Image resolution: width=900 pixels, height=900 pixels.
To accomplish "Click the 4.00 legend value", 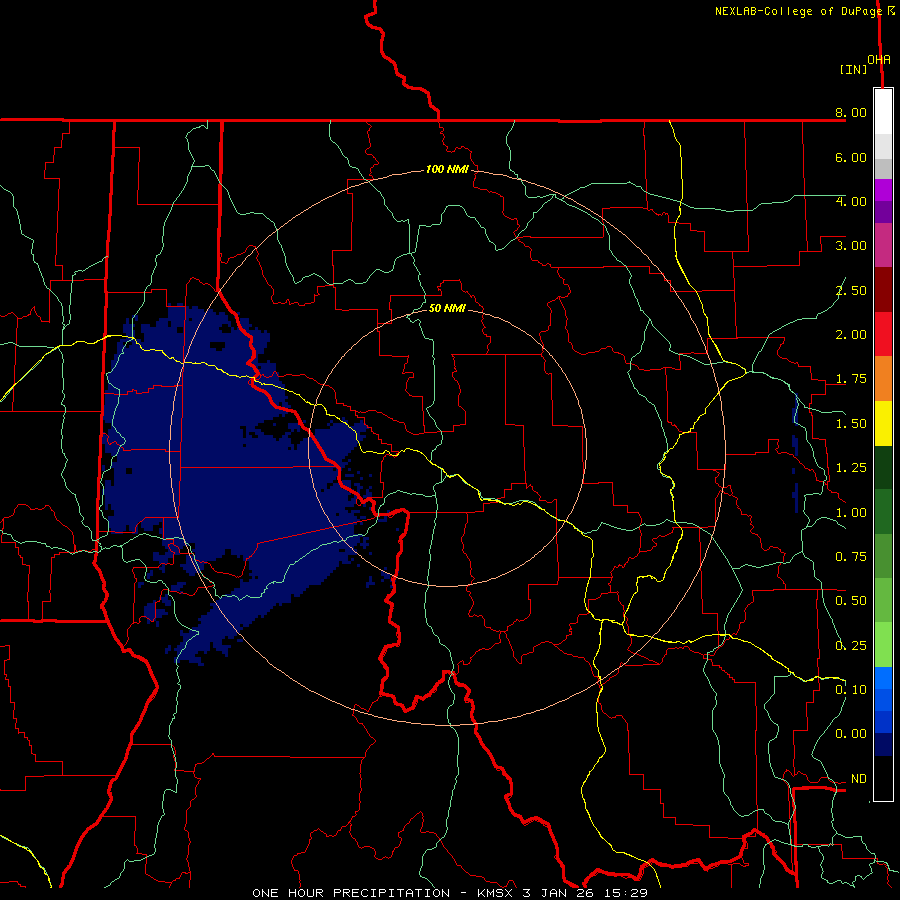I will tap(851, 201).
